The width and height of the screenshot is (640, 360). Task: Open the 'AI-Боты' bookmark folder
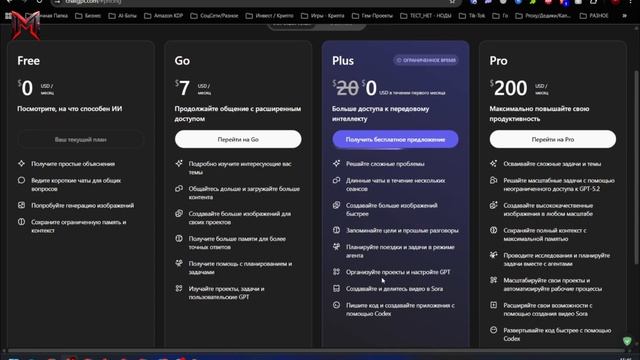click(122, 16)
